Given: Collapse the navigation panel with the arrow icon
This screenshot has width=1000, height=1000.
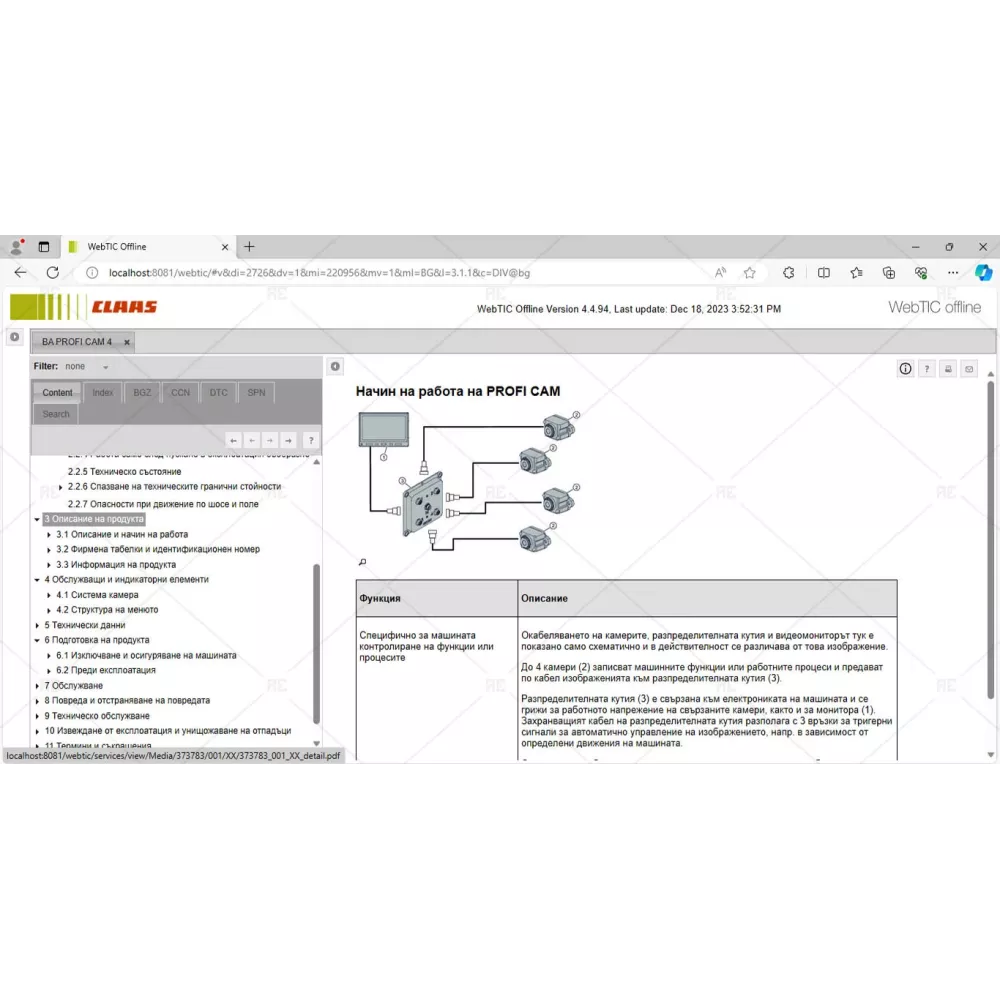Looking at the screenshot, I should 336,367.
